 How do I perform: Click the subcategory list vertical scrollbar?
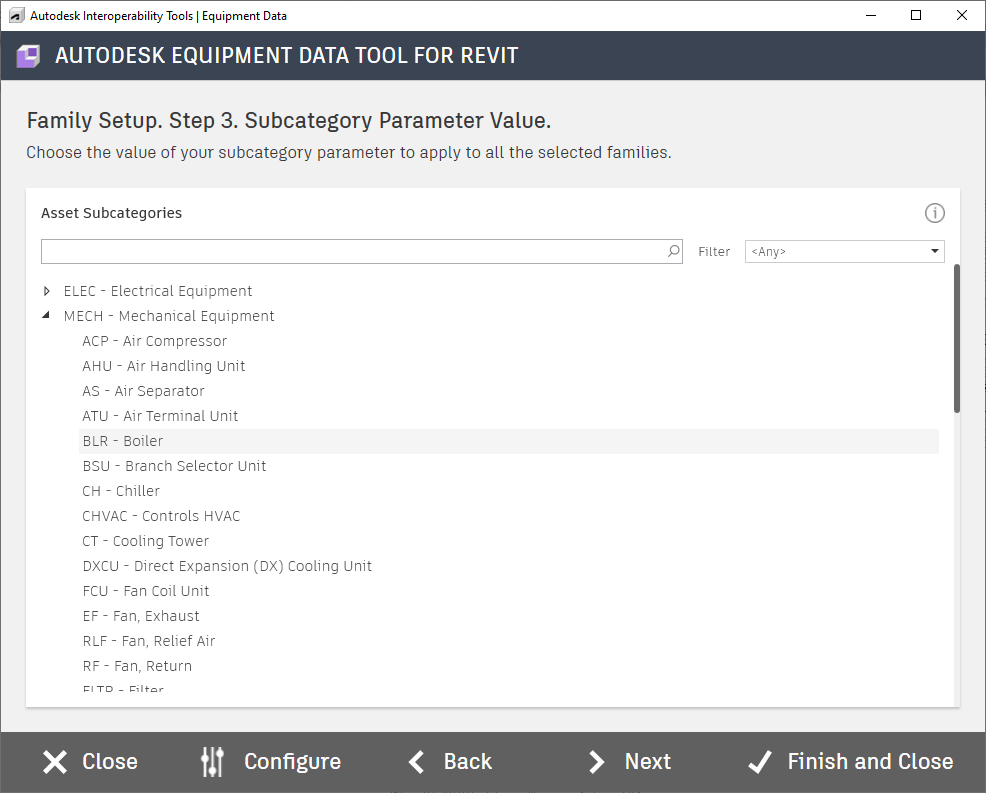coord(957,338)
